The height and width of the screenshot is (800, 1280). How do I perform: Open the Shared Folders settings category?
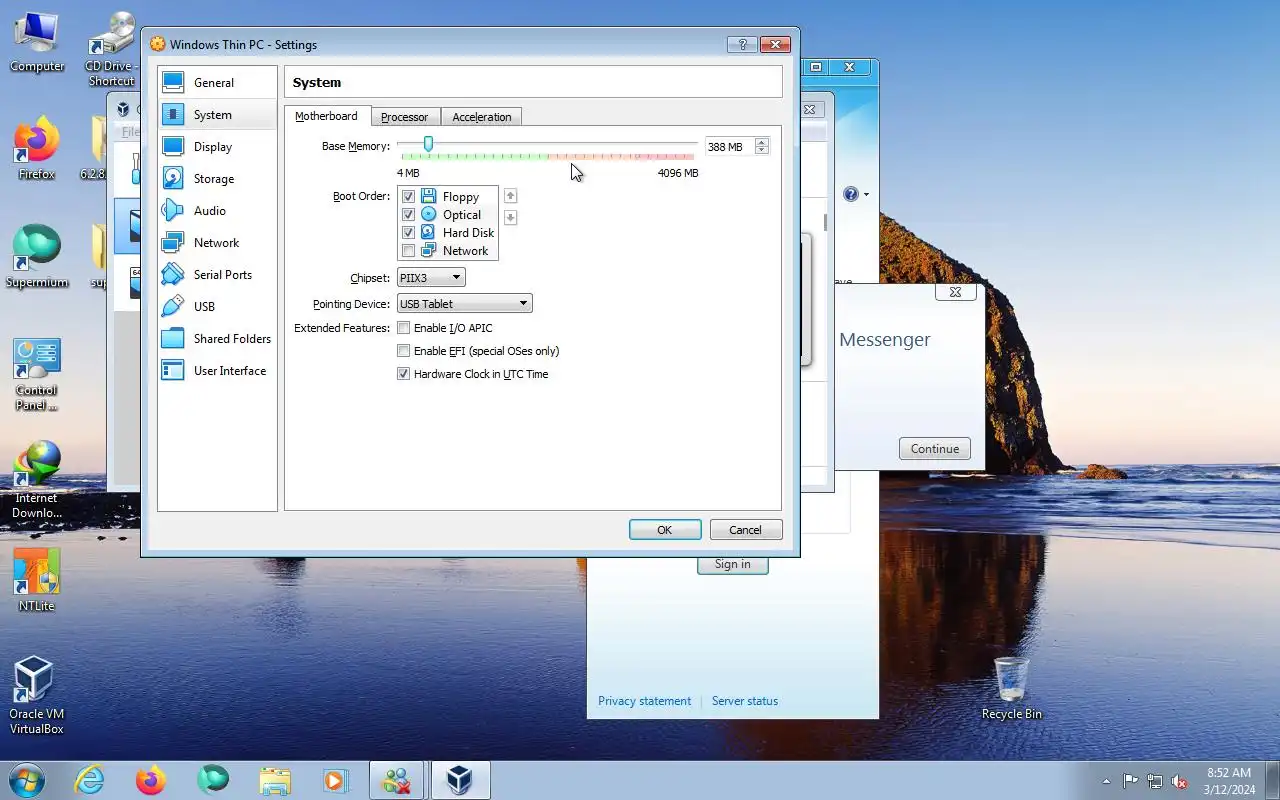point(217,339)
